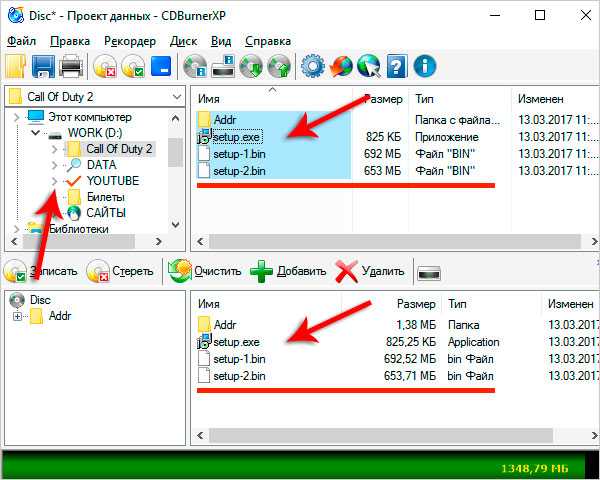Click the folder tree scroll down arrow

(176, 225)
